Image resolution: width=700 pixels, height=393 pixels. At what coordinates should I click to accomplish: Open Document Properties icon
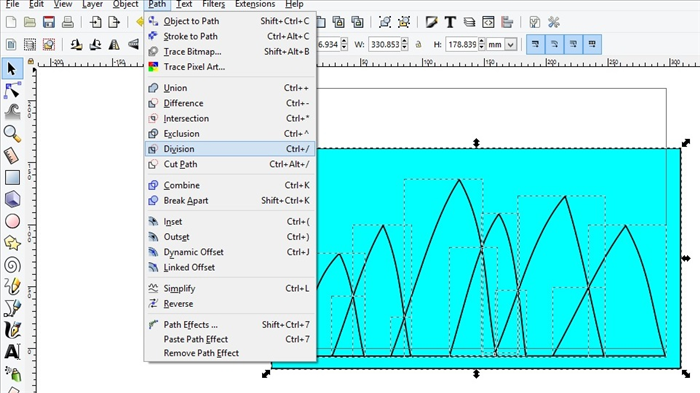coord(534,22)
